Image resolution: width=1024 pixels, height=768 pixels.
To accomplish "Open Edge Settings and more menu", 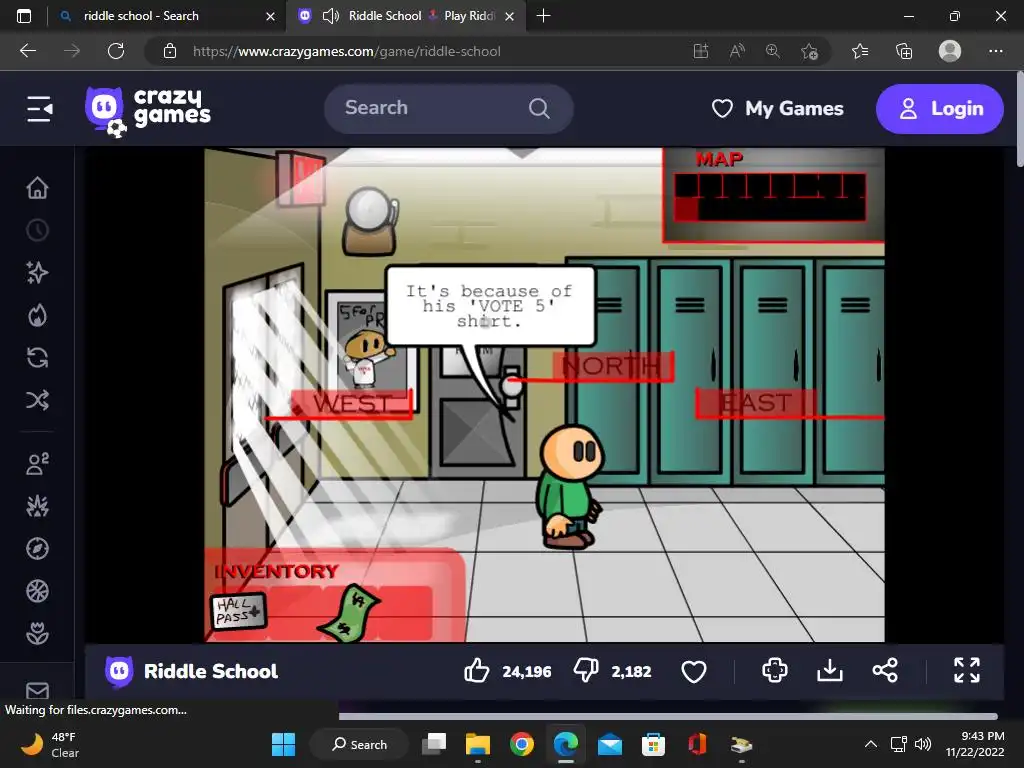I will click(x=995, y=51).
